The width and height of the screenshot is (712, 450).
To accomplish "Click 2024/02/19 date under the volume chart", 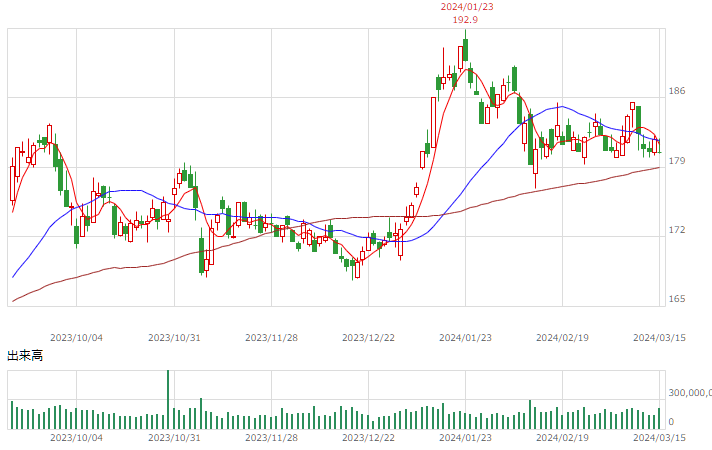I will (562, 438).
